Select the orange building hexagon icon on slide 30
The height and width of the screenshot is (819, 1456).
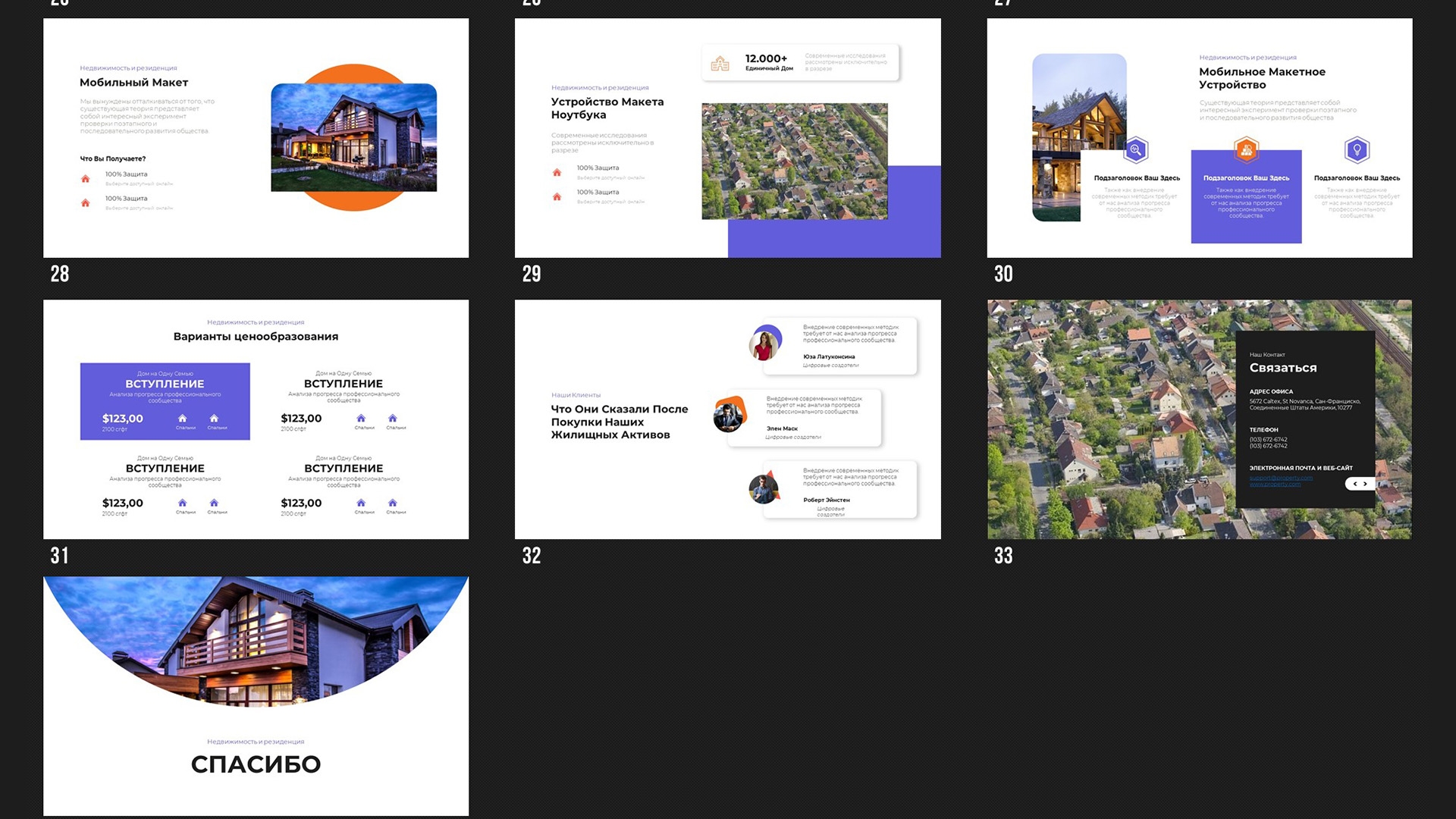[1246, 149]
